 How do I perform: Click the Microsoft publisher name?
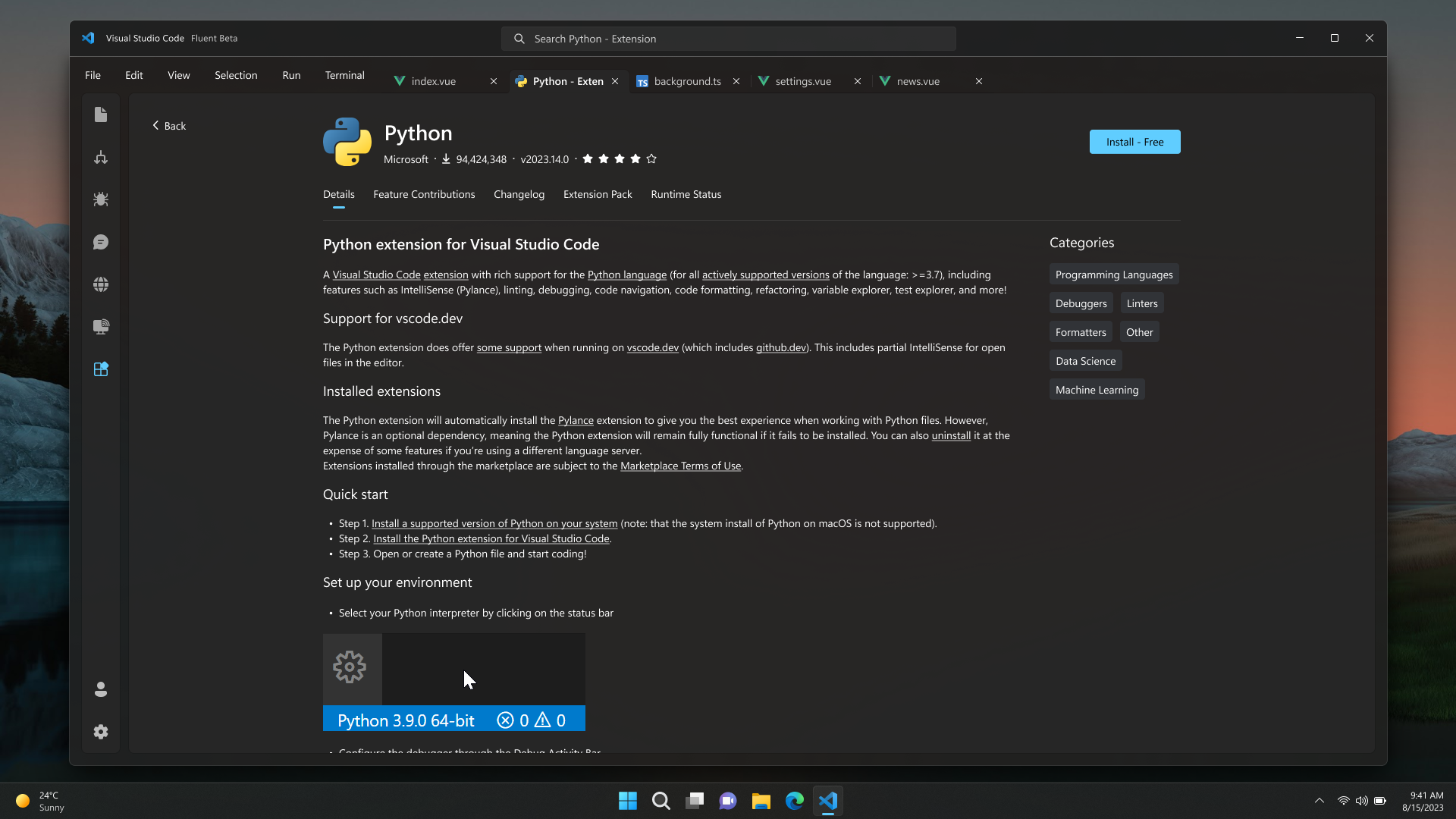[x=406, y=159]
